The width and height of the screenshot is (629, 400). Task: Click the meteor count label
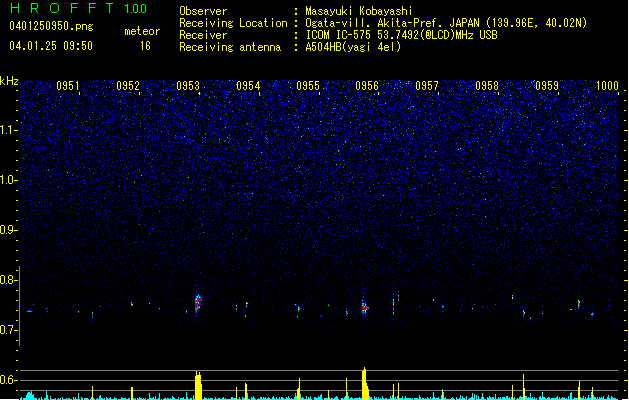(142, 31)
